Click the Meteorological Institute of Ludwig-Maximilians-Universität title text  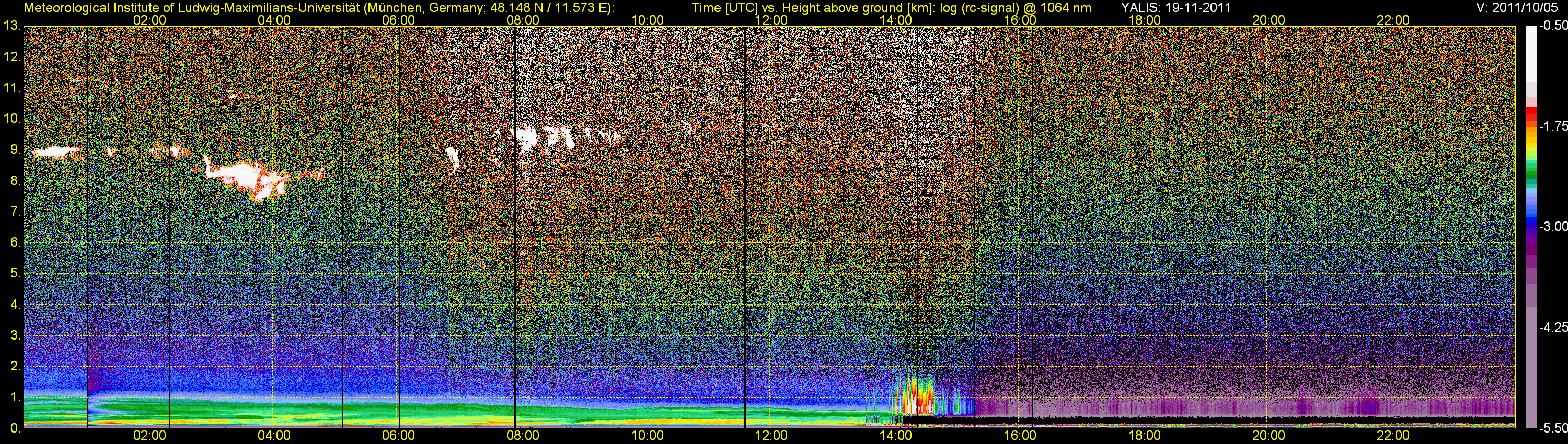click(318, 7)
